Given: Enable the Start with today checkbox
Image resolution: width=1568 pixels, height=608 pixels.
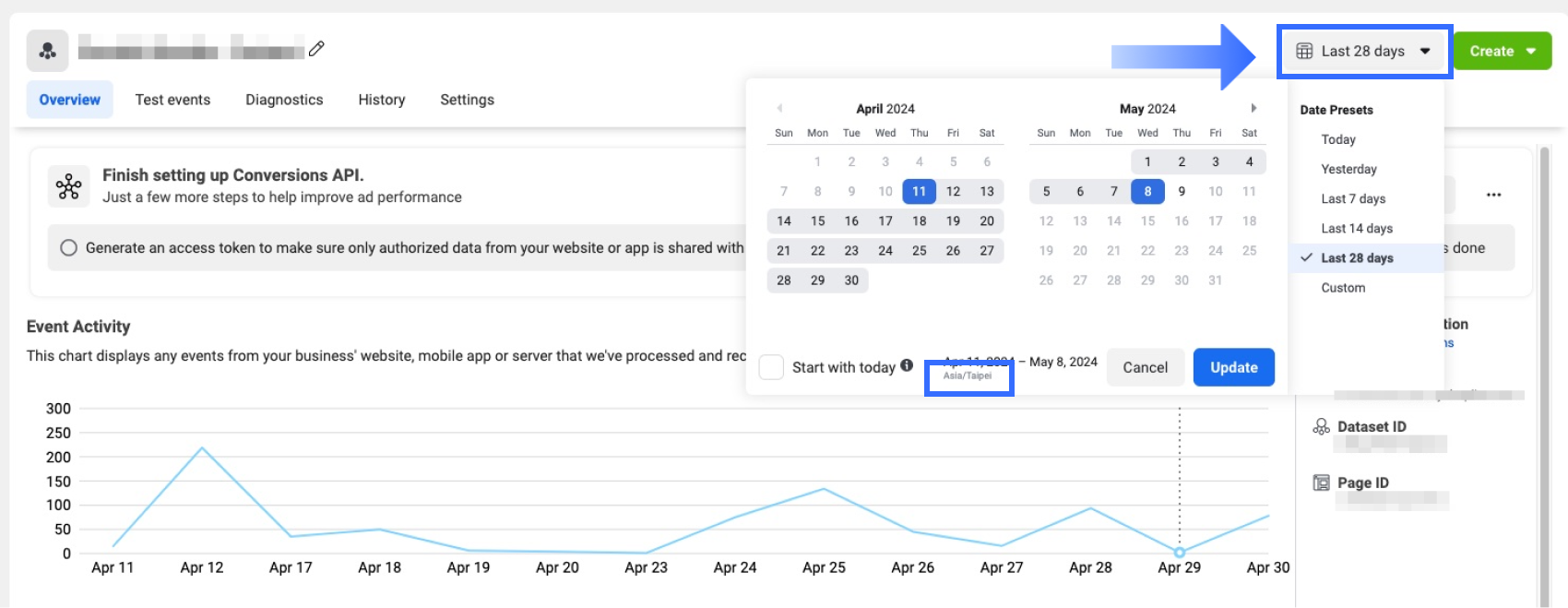Looking at the screenshot, I should (x=771, y=367).
